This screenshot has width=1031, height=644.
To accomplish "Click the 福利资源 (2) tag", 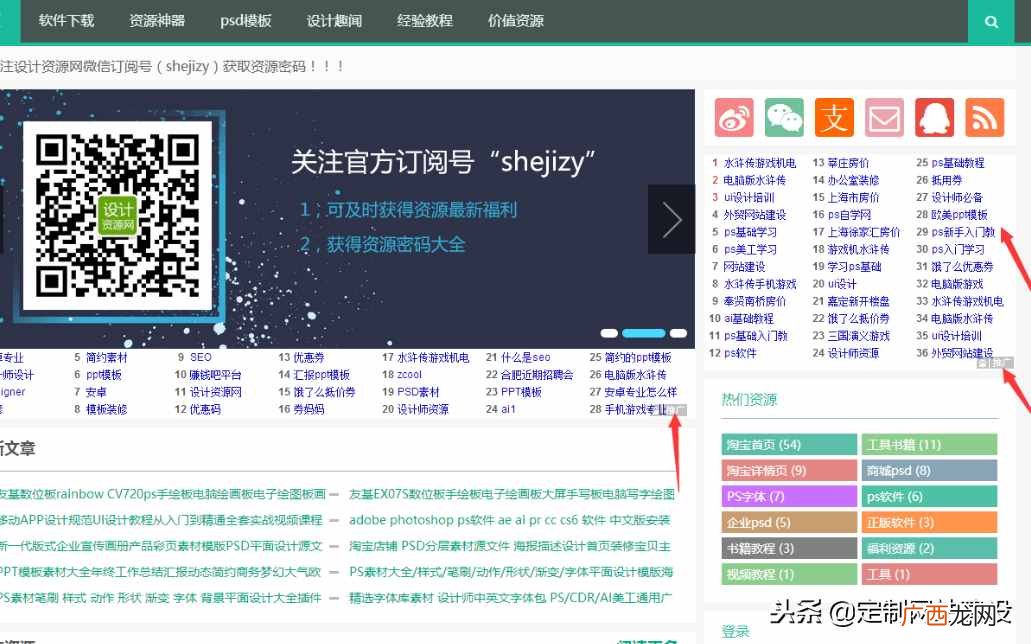I will click(929, 548).
